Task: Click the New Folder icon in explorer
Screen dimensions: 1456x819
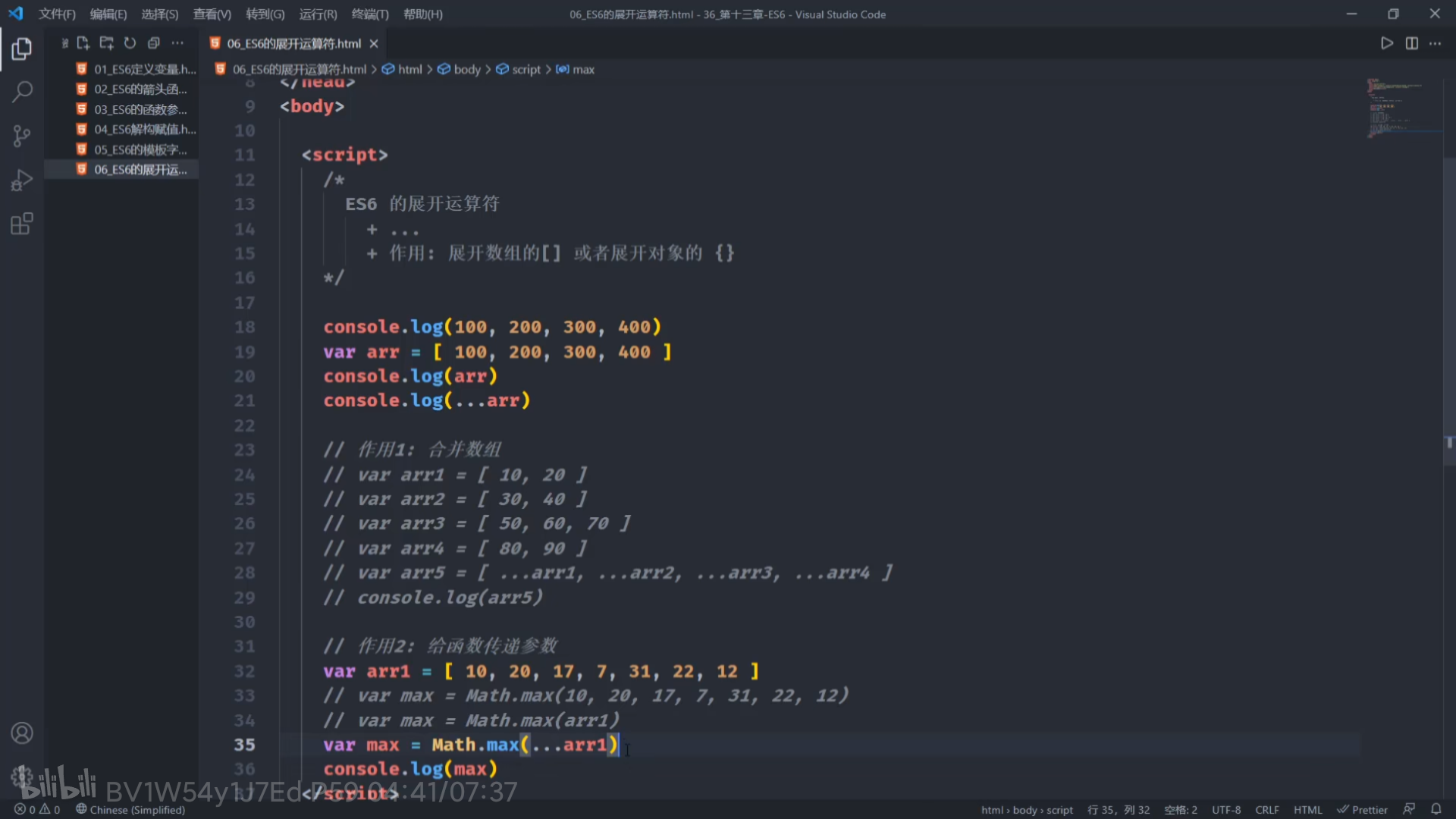Action: coord(106,43)
